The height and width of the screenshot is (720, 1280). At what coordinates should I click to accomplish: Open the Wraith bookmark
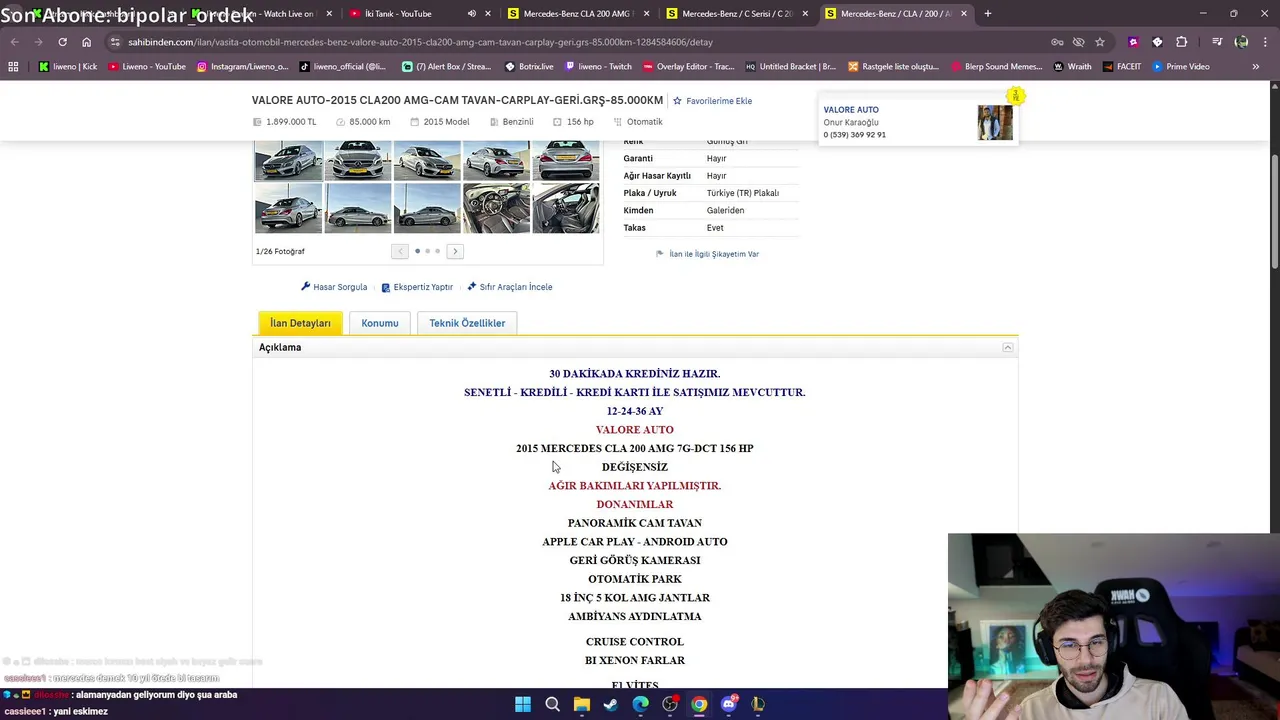[1072, 67]
